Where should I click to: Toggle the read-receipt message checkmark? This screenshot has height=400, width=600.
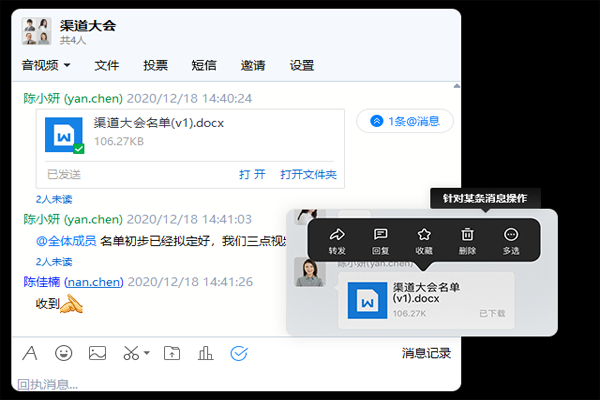click(x=239, y=353)
